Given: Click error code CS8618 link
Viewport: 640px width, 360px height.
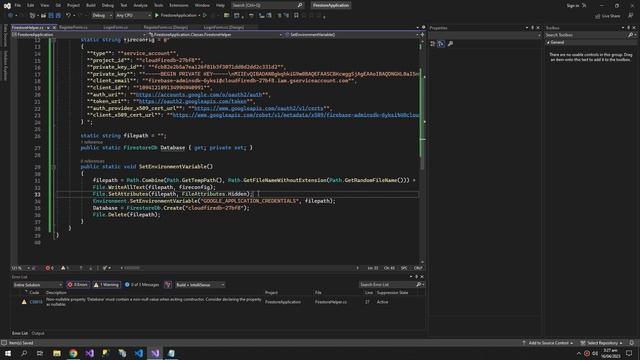Looking at the screenshot, I should pyautogui.click(x=36, y=302).
